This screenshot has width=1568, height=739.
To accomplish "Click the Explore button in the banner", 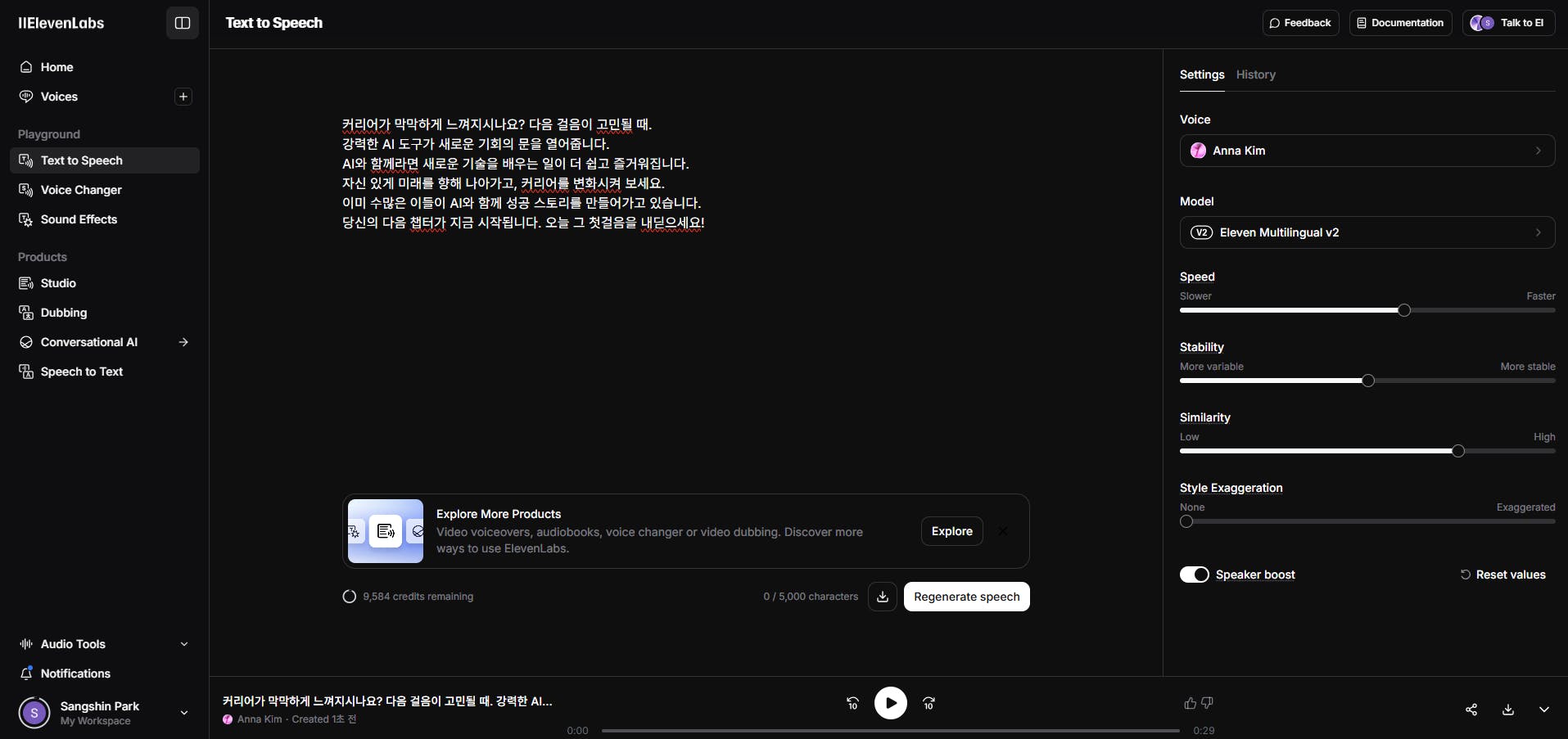I will 952,531.
